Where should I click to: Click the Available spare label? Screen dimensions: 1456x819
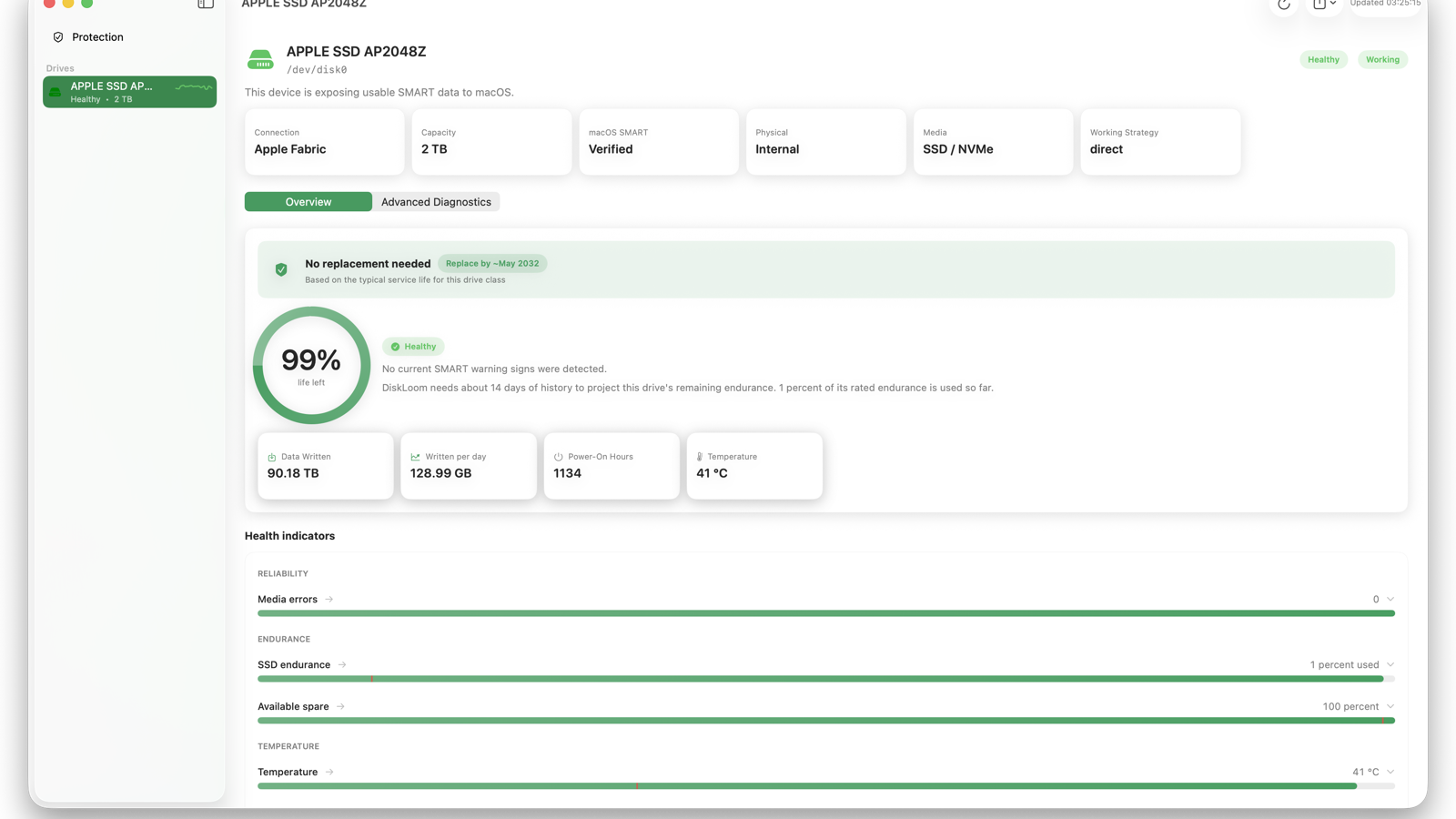[293, 707]
